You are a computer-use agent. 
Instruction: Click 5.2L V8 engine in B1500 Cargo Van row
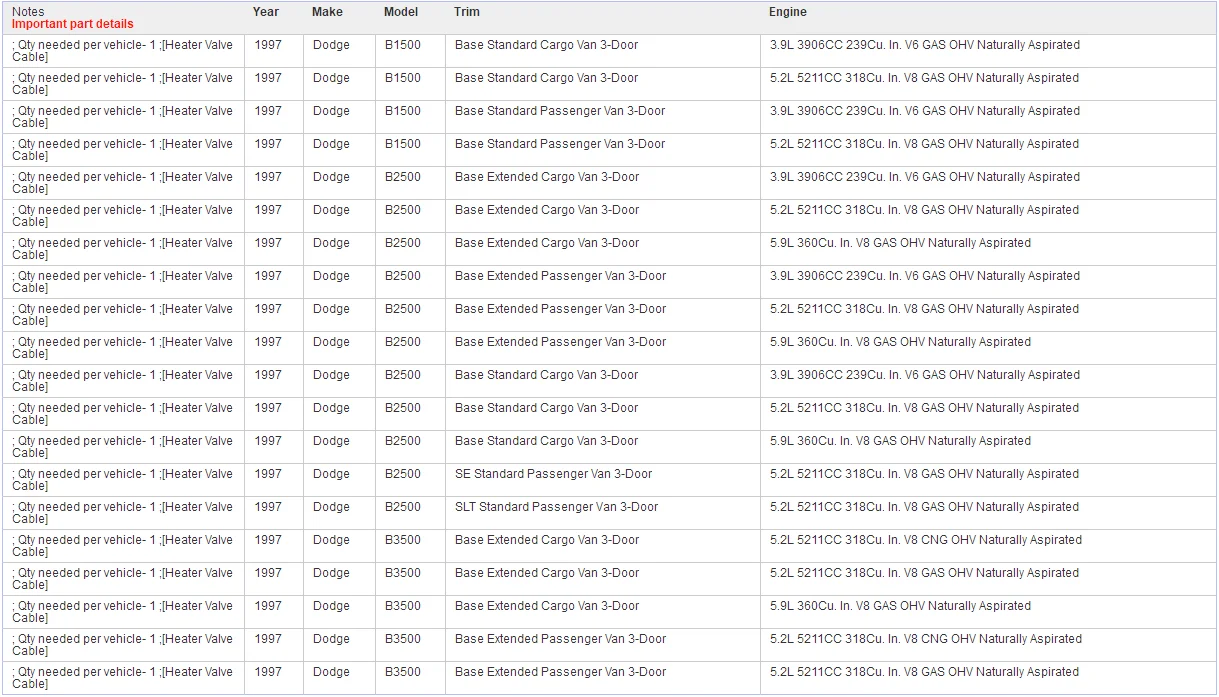pos(925,78)
